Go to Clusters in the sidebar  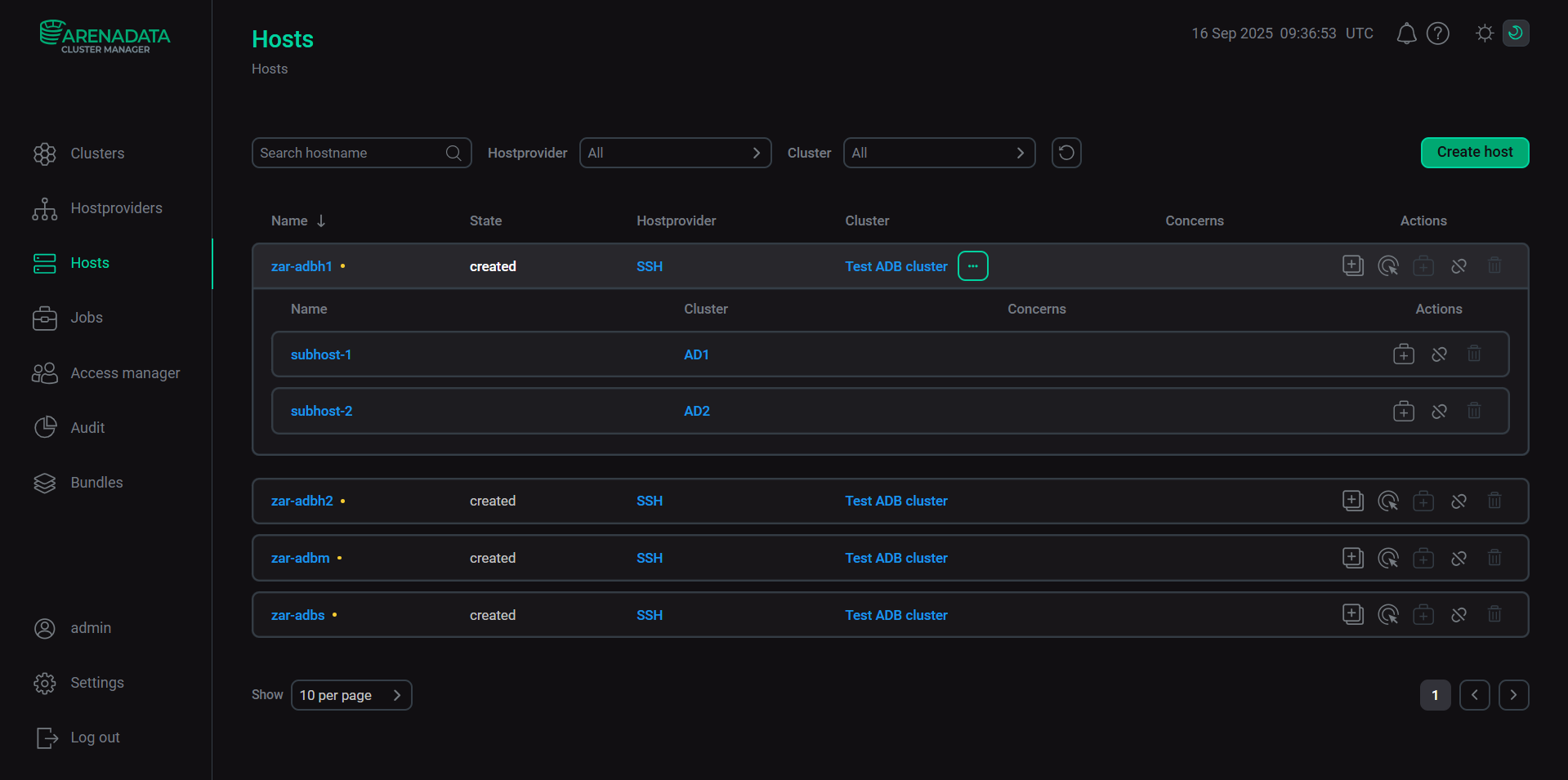pyautogui.click(x=97, y=154)
